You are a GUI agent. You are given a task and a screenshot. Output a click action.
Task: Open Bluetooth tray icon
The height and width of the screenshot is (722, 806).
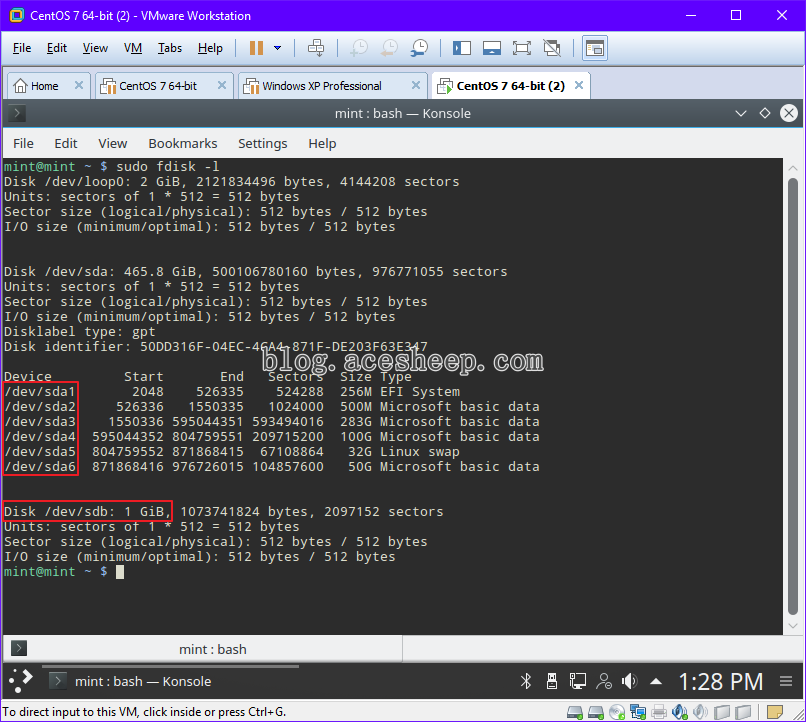526,681
